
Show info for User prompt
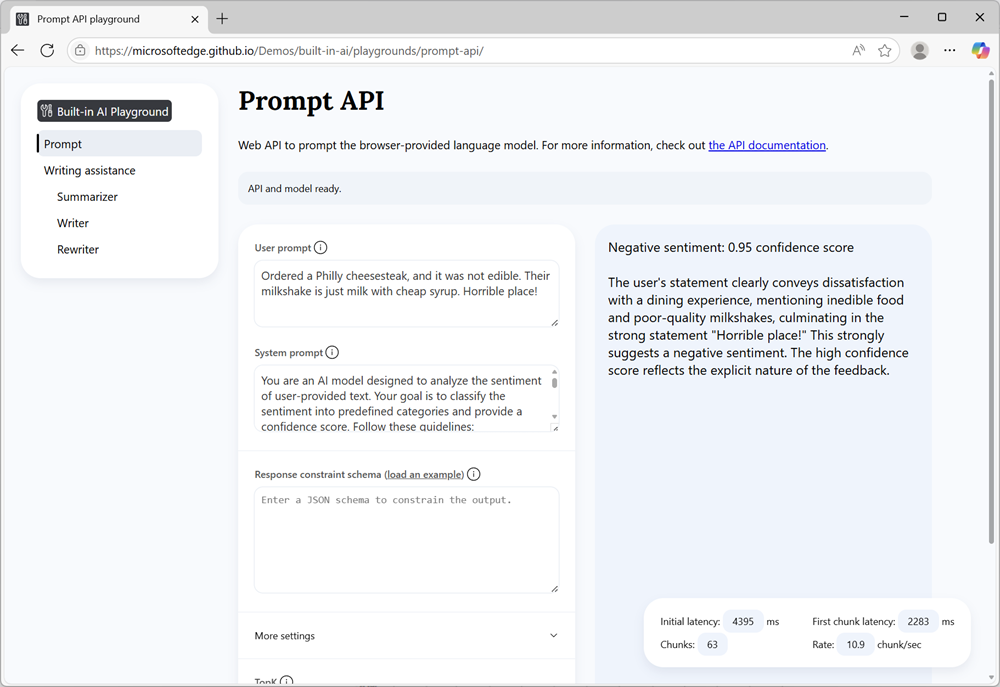tap(321, 247)
